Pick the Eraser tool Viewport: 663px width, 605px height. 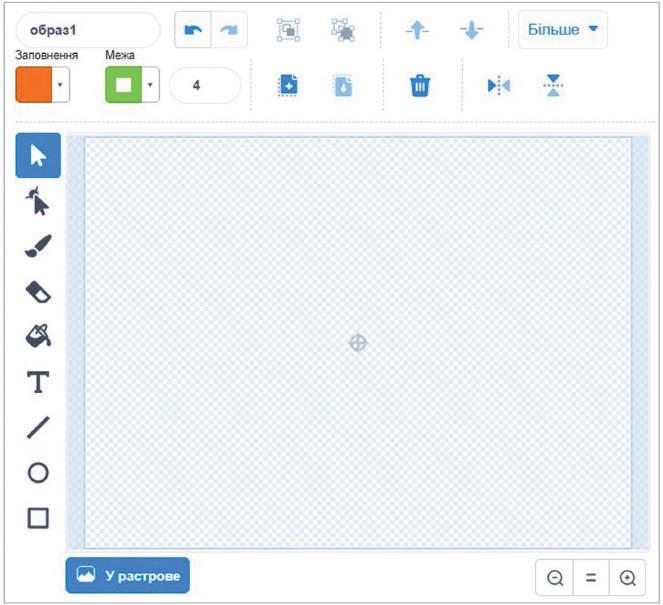(x=38, y=292)
